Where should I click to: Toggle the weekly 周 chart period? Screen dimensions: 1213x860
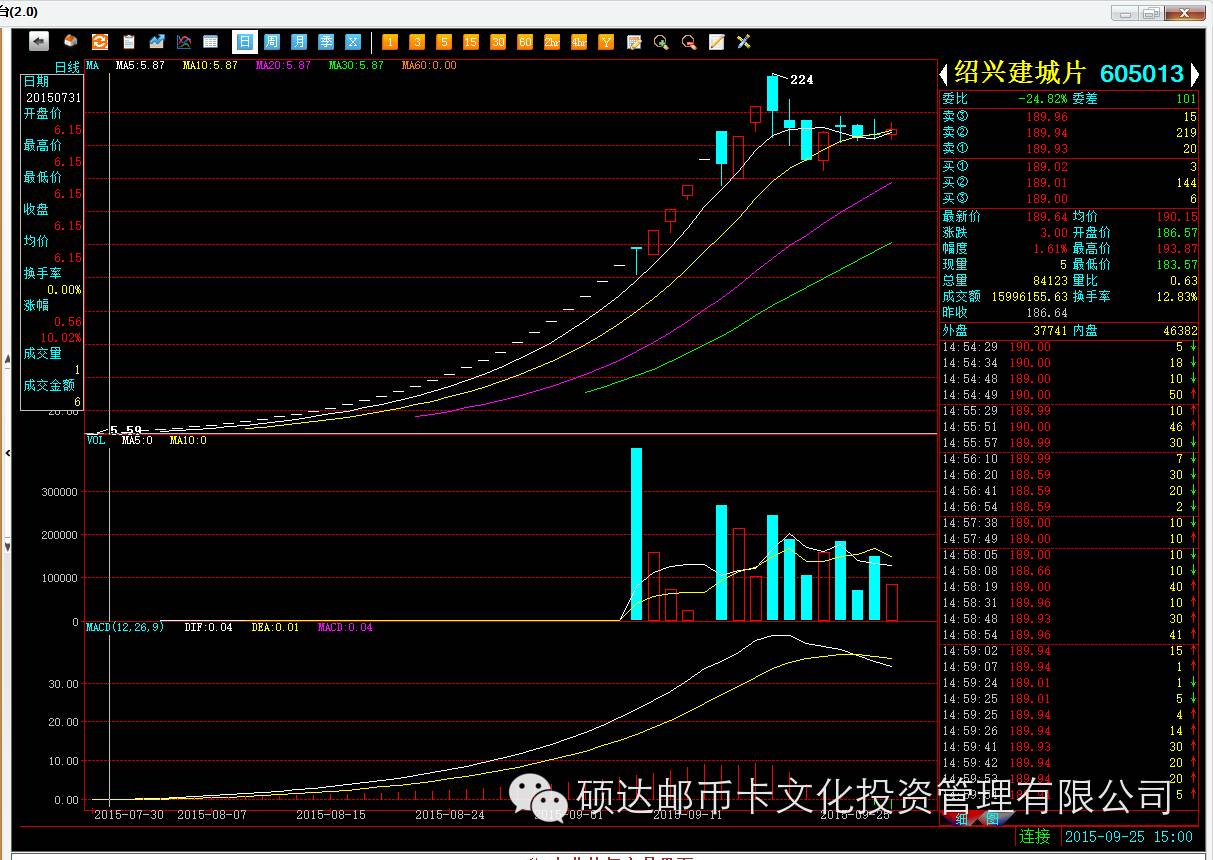pyautogui.click(x=272, y=42)
